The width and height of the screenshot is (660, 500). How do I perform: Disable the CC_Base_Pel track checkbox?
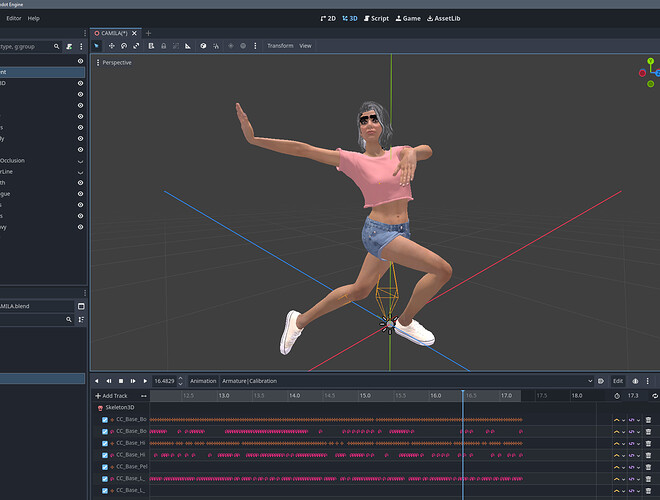[105, 467]
